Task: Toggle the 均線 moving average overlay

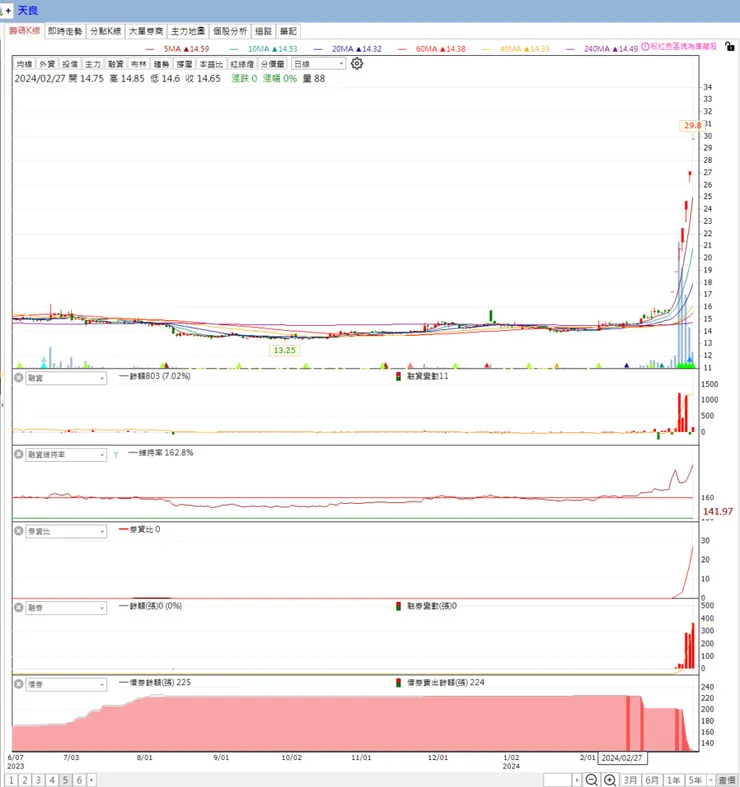Action: point(24,64)
